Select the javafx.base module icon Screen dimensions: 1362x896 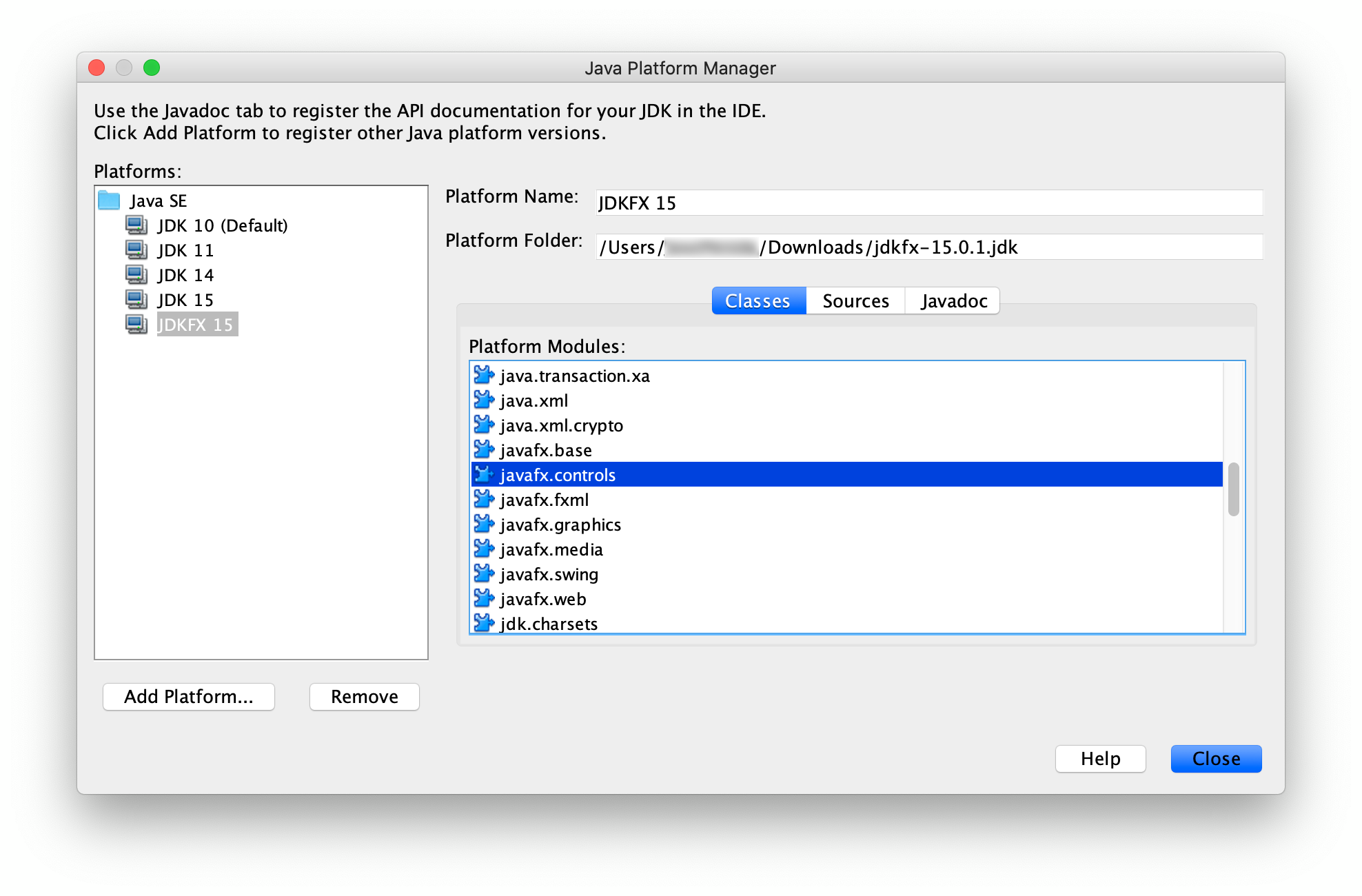pyautogui.click(x=484, y=450)
